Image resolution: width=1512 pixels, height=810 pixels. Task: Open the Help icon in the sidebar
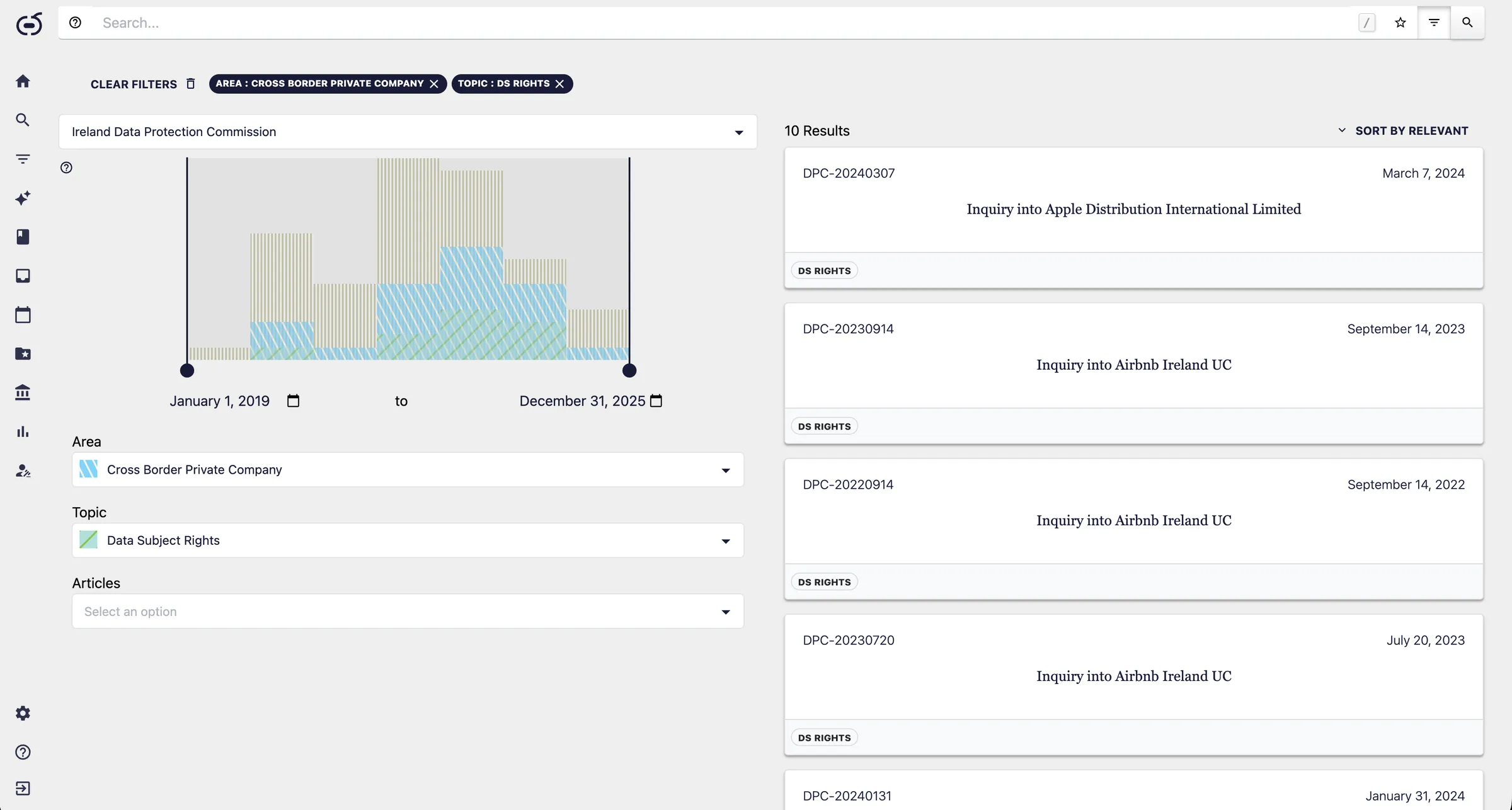[x=23, y=752]
